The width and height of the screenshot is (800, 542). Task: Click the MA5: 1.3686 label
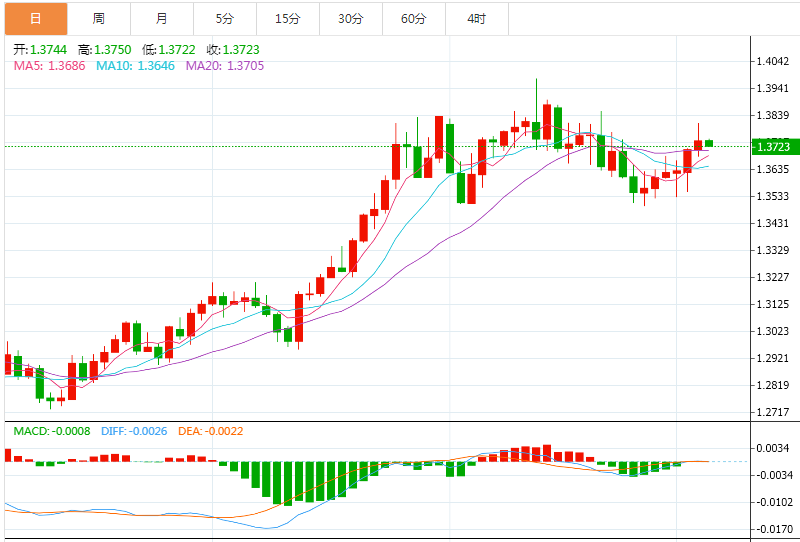tap(49, 66)
